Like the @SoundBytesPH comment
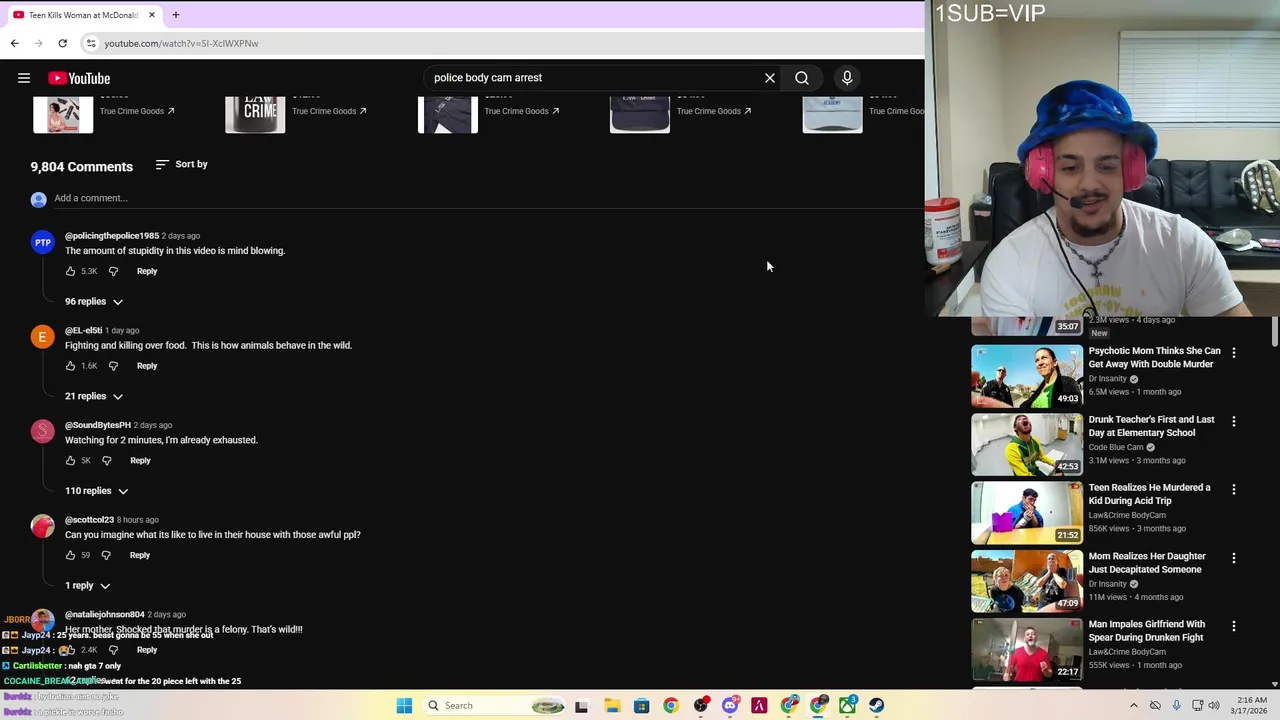 coord(70,461)
